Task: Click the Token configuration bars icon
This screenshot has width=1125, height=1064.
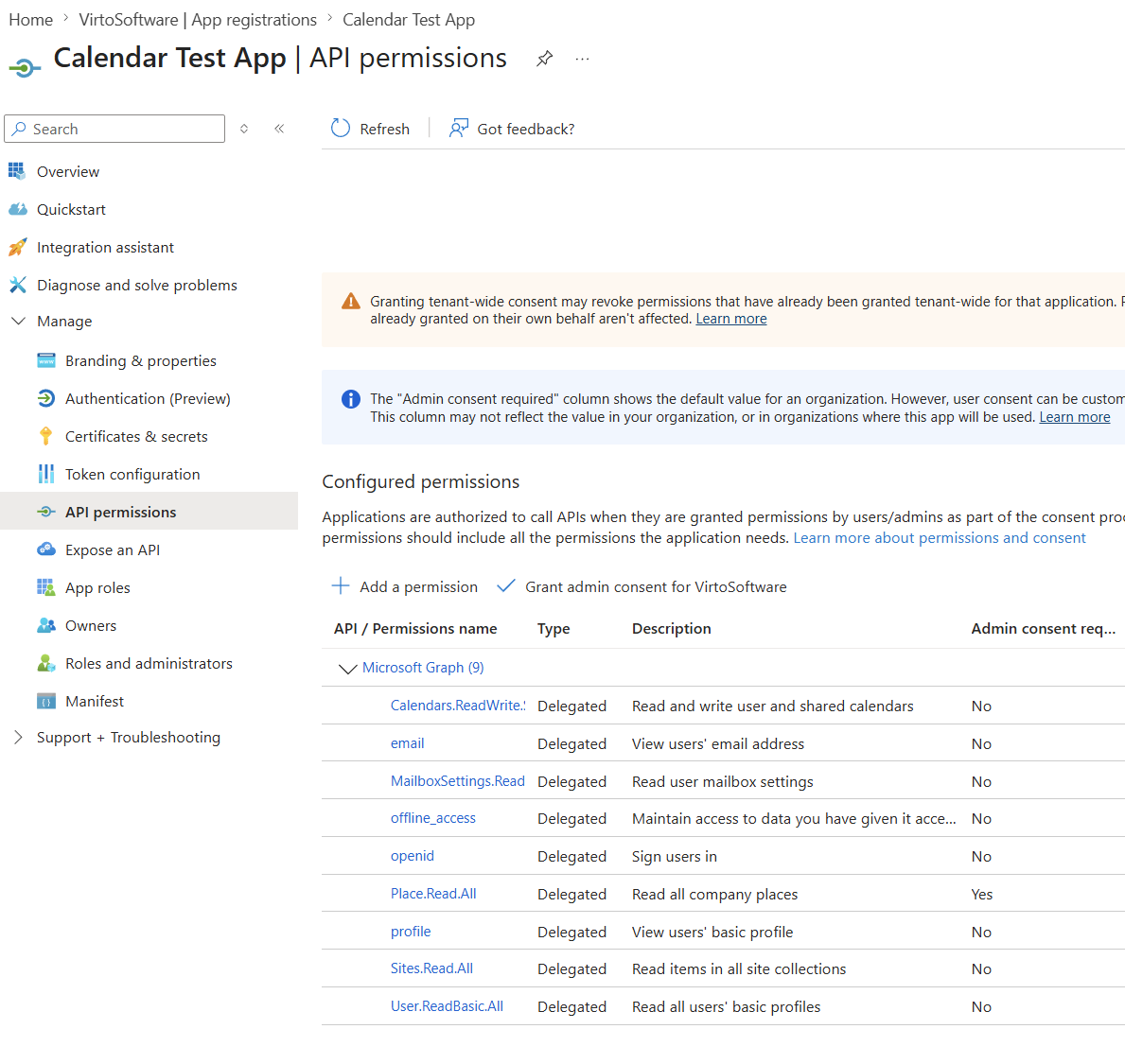Action: [46, 474]
